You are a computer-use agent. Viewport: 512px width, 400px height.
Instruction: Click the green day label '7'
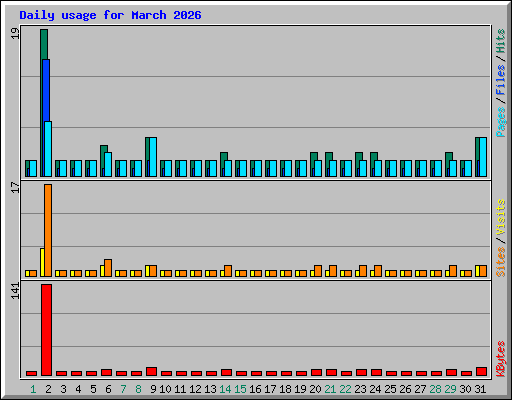point(123,389)
